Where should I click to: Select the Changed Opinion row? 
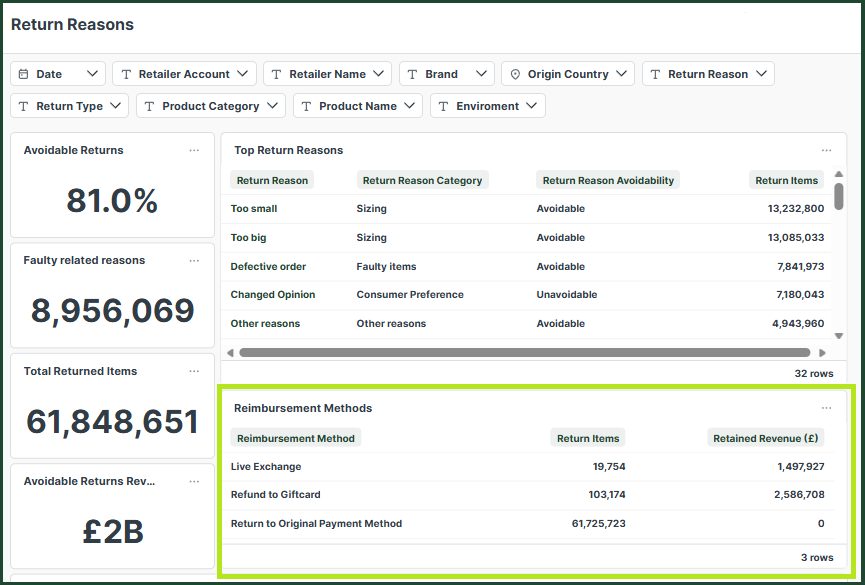pyautogui.click(x=527, y=295)
